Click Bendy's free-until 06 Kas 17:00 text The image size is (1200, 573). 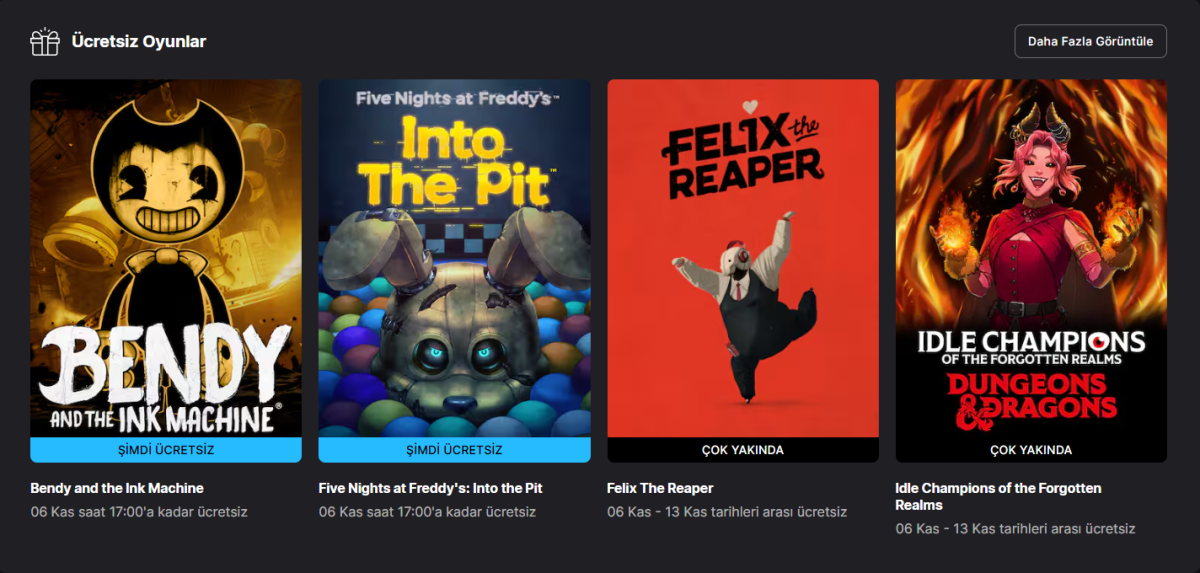(139, 512)
